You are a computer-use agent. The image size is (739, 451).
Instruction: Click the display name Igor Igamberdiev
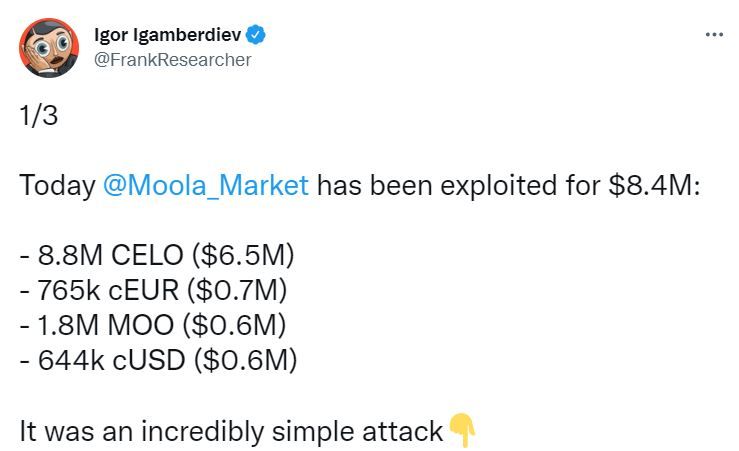pos(173,35)
